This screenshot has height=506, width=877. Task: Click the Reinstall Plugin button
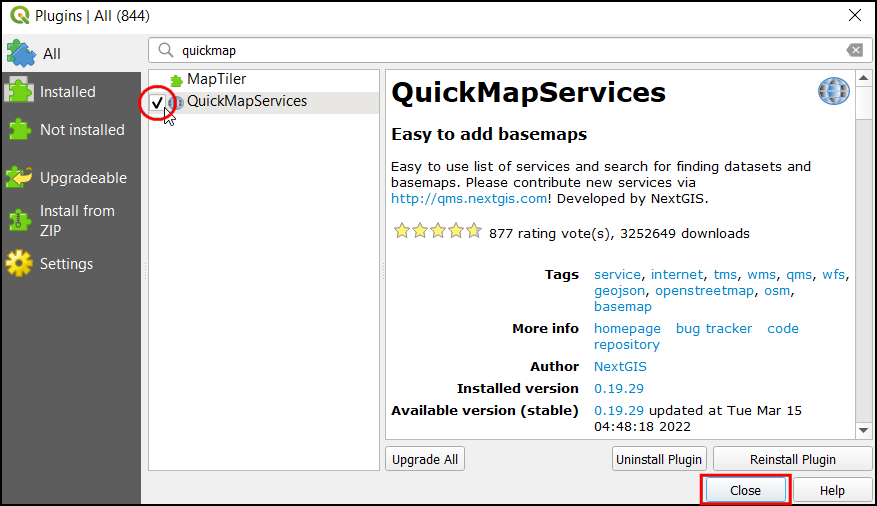click(793, 459)
